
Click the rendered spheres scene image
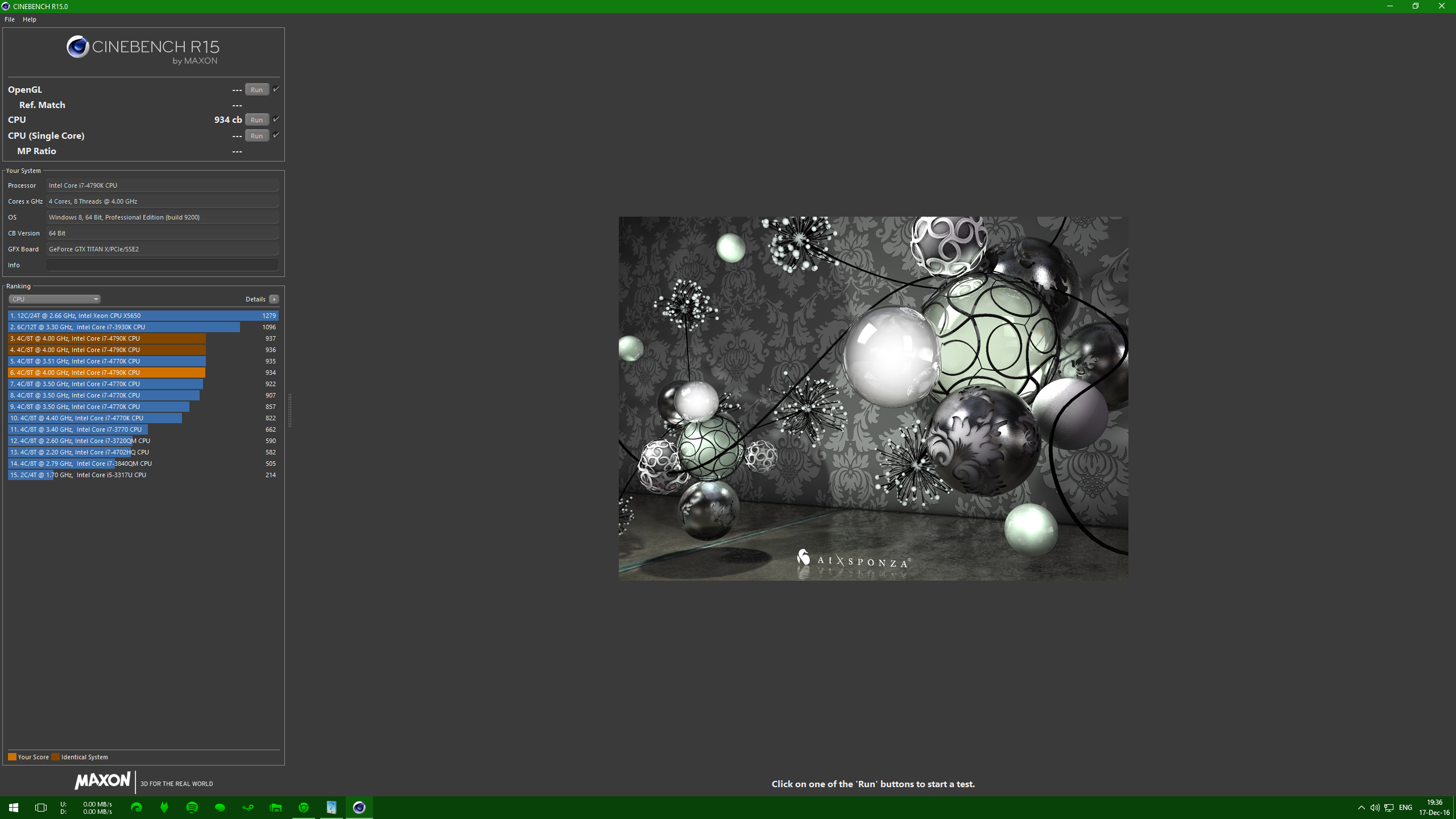tap(873, 398)
